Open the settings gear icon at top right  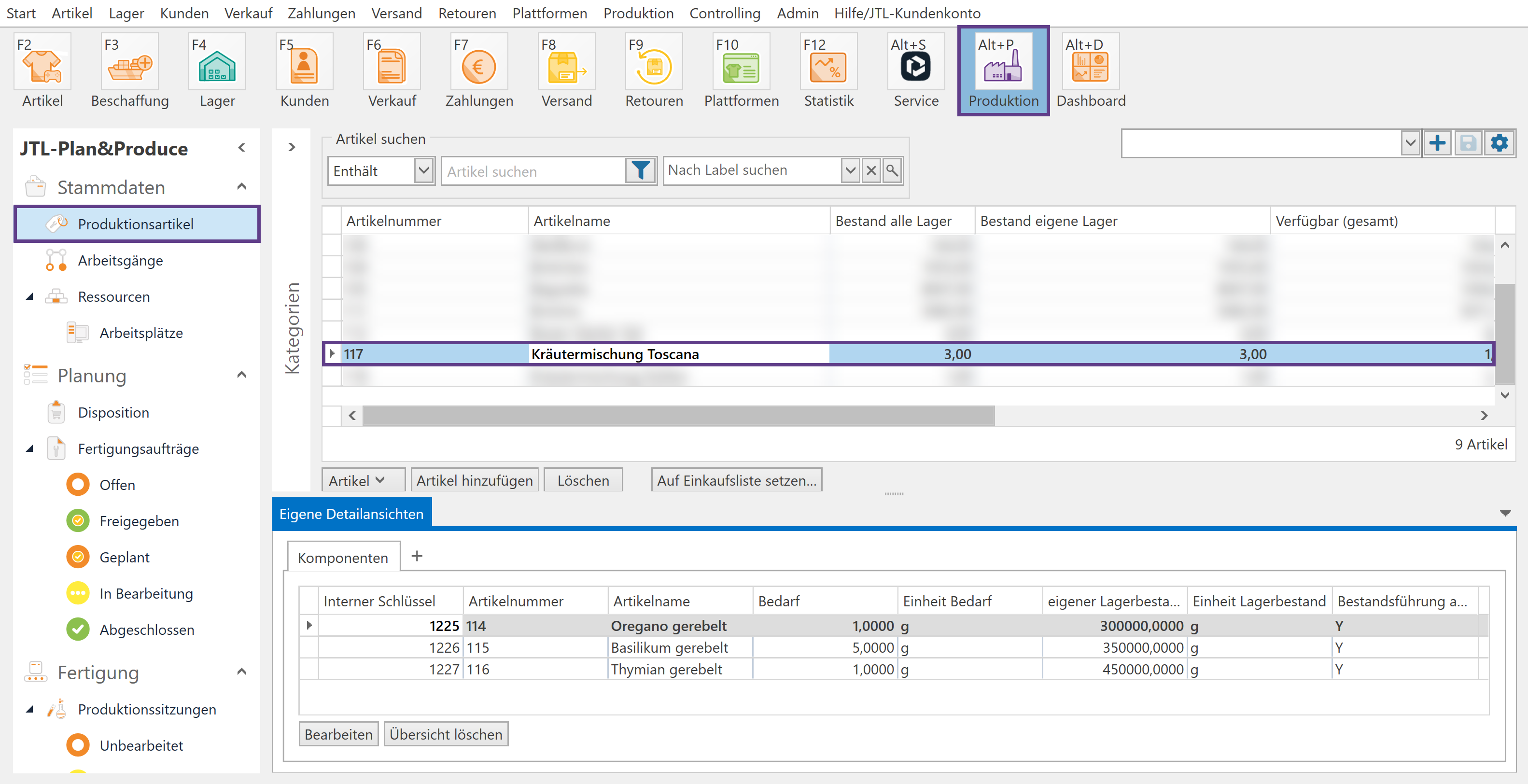coord(1500,143)
